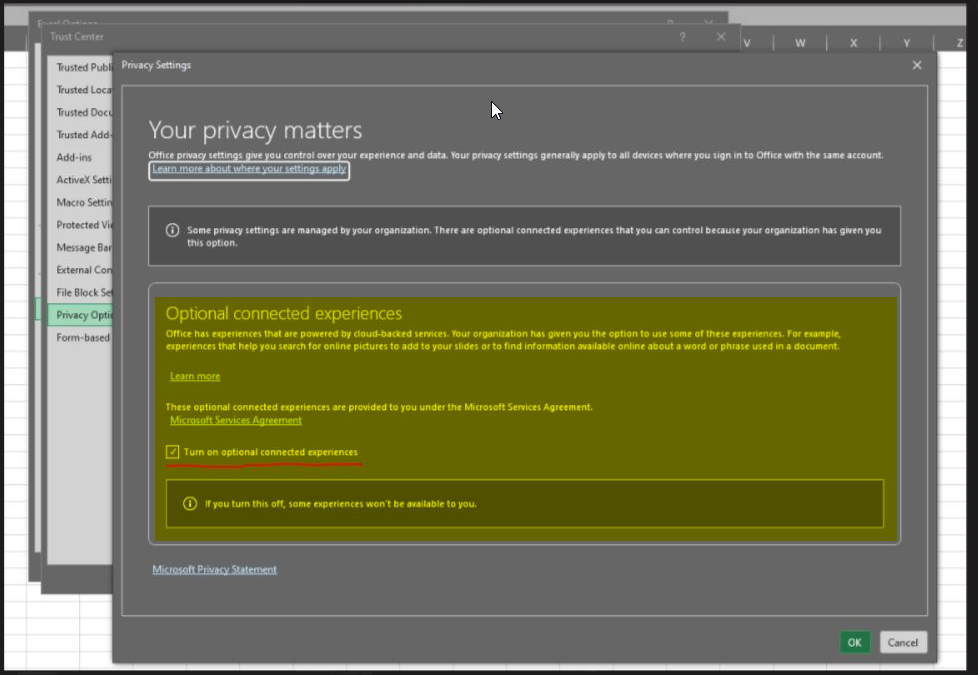Click the Trust Center title text

click(x=77, y=37)
